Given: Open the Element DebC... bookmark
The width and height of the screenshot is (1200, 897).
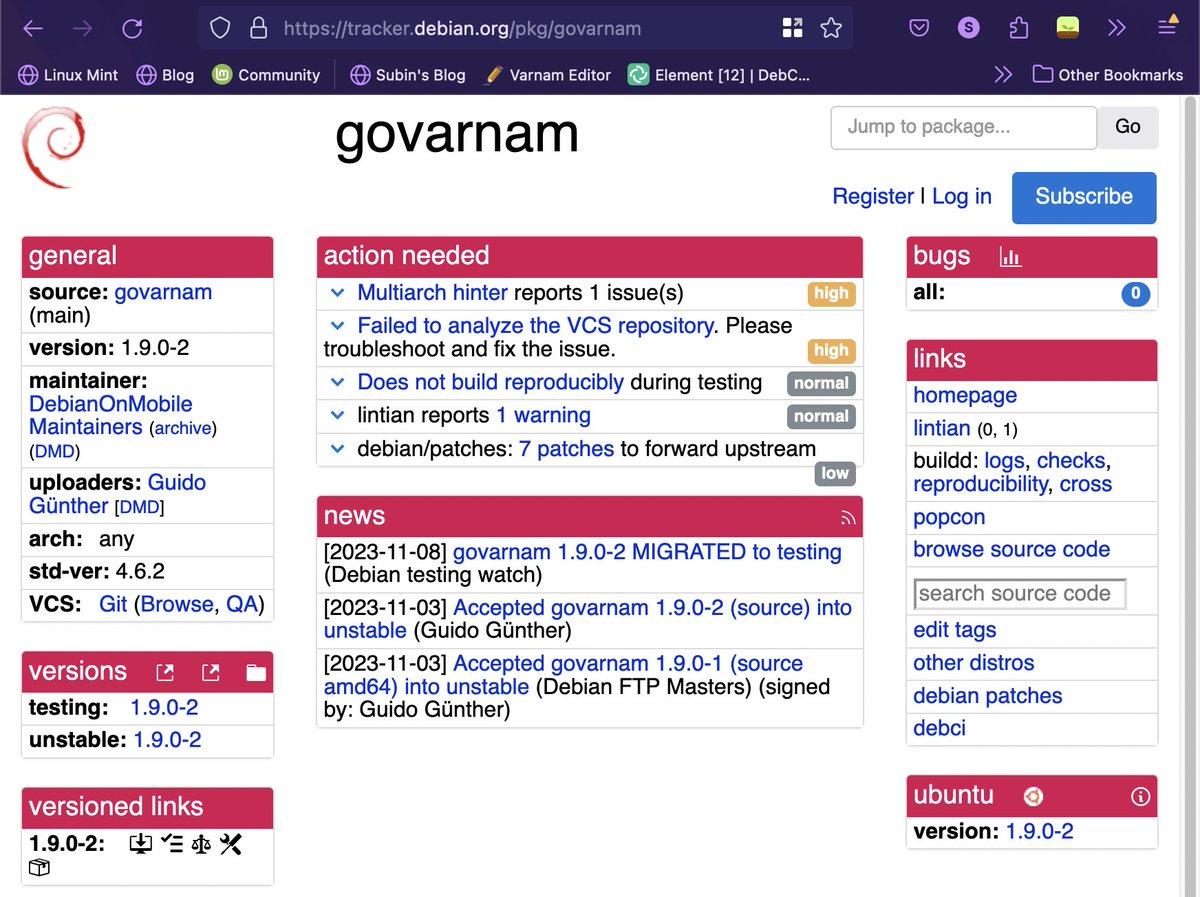Looking at the screenshot, I should (x=719, y=74).
